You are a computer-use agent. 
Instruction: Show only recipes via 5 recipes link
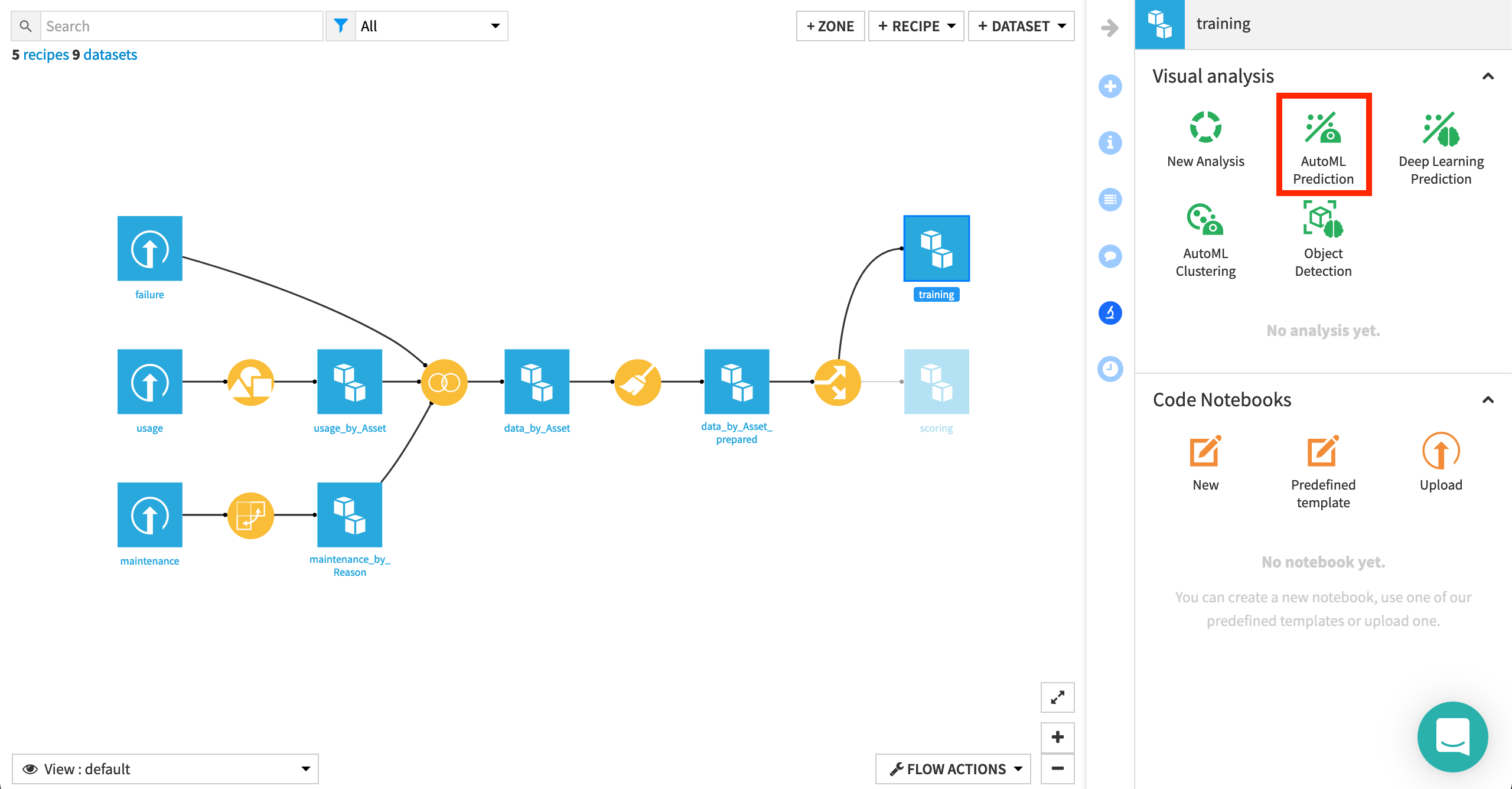(41, 54)
